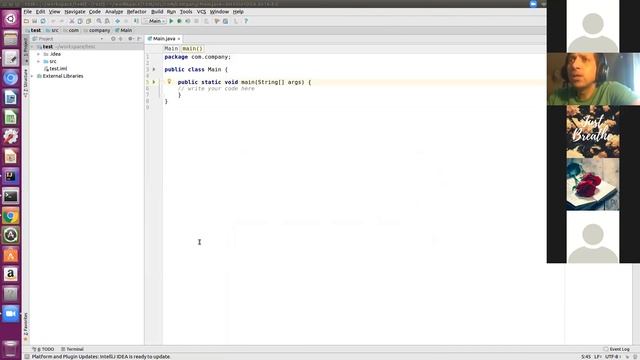Click the Just Breathe participant tile
Viewport: 640px width, 360px height.
[593, 131]
